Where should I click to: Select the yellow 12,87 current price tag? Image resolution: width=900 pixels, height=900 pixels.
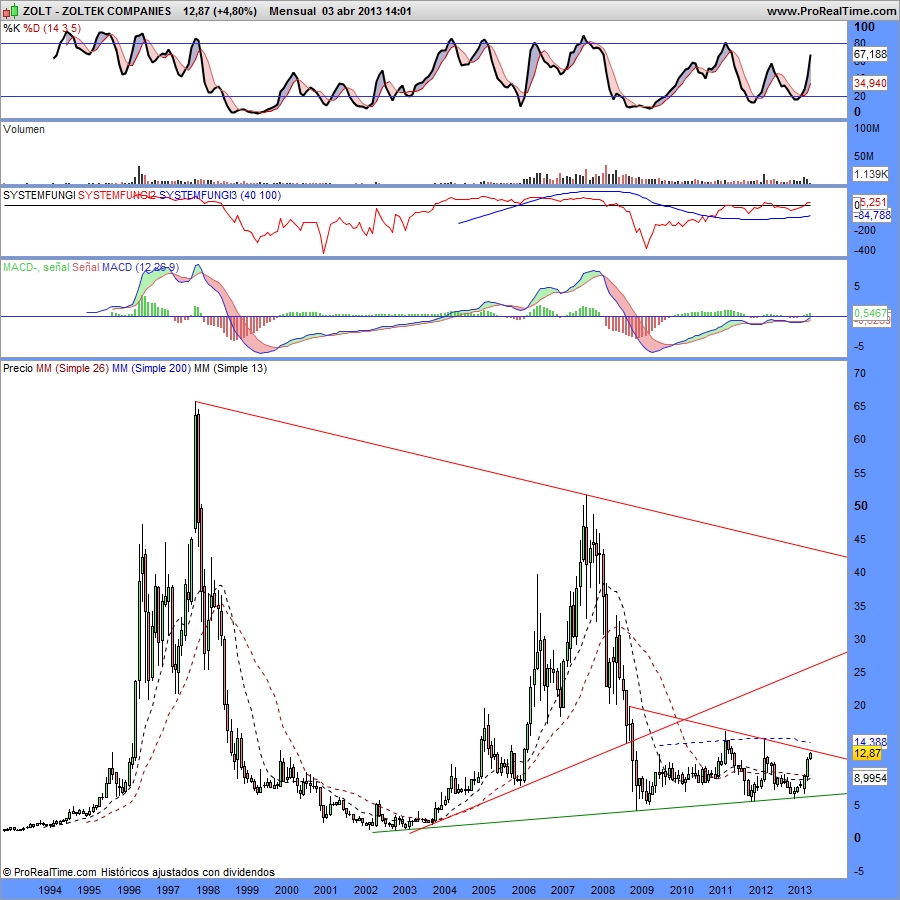[x=867, y=753]
